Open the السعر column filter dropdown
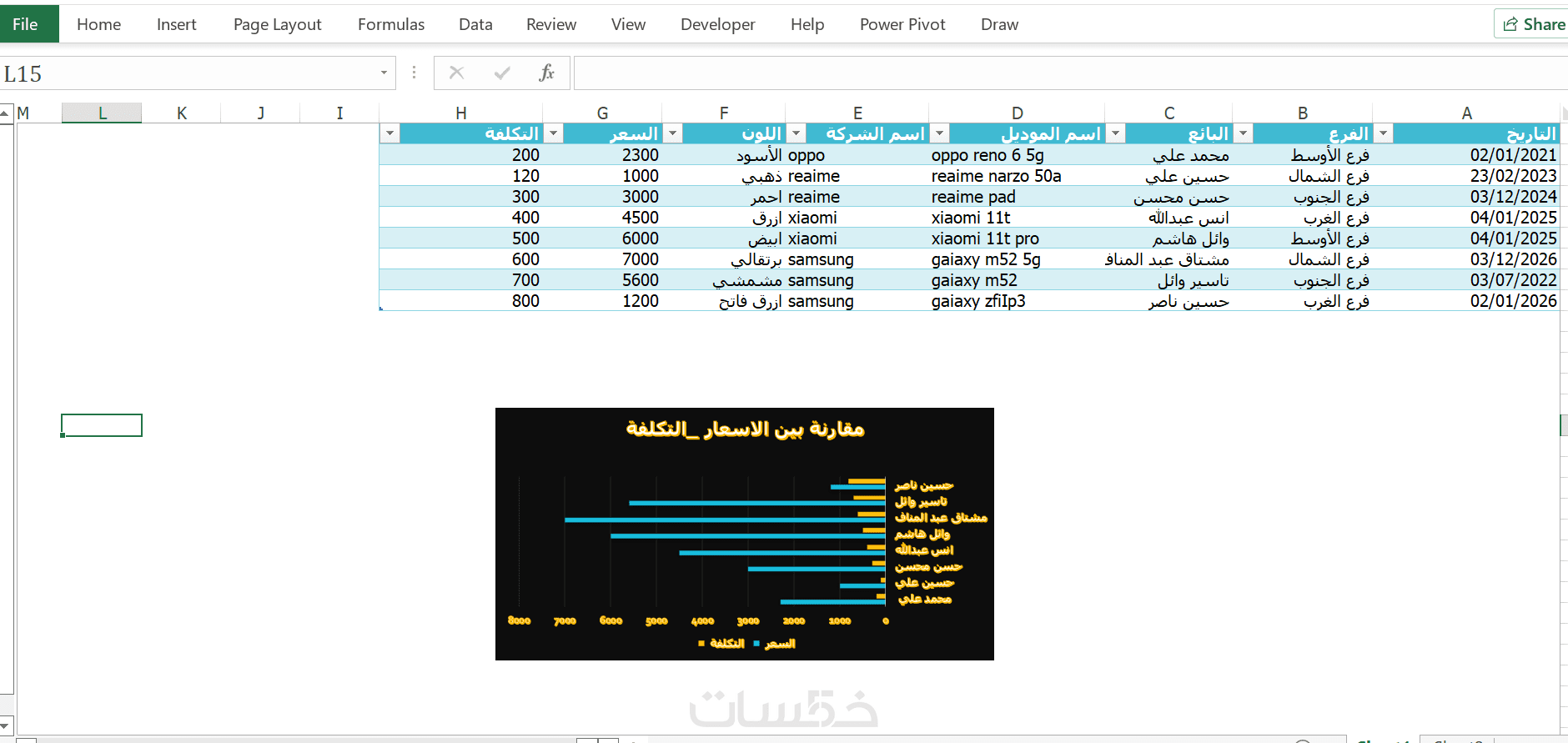 (x=553, y=133)
